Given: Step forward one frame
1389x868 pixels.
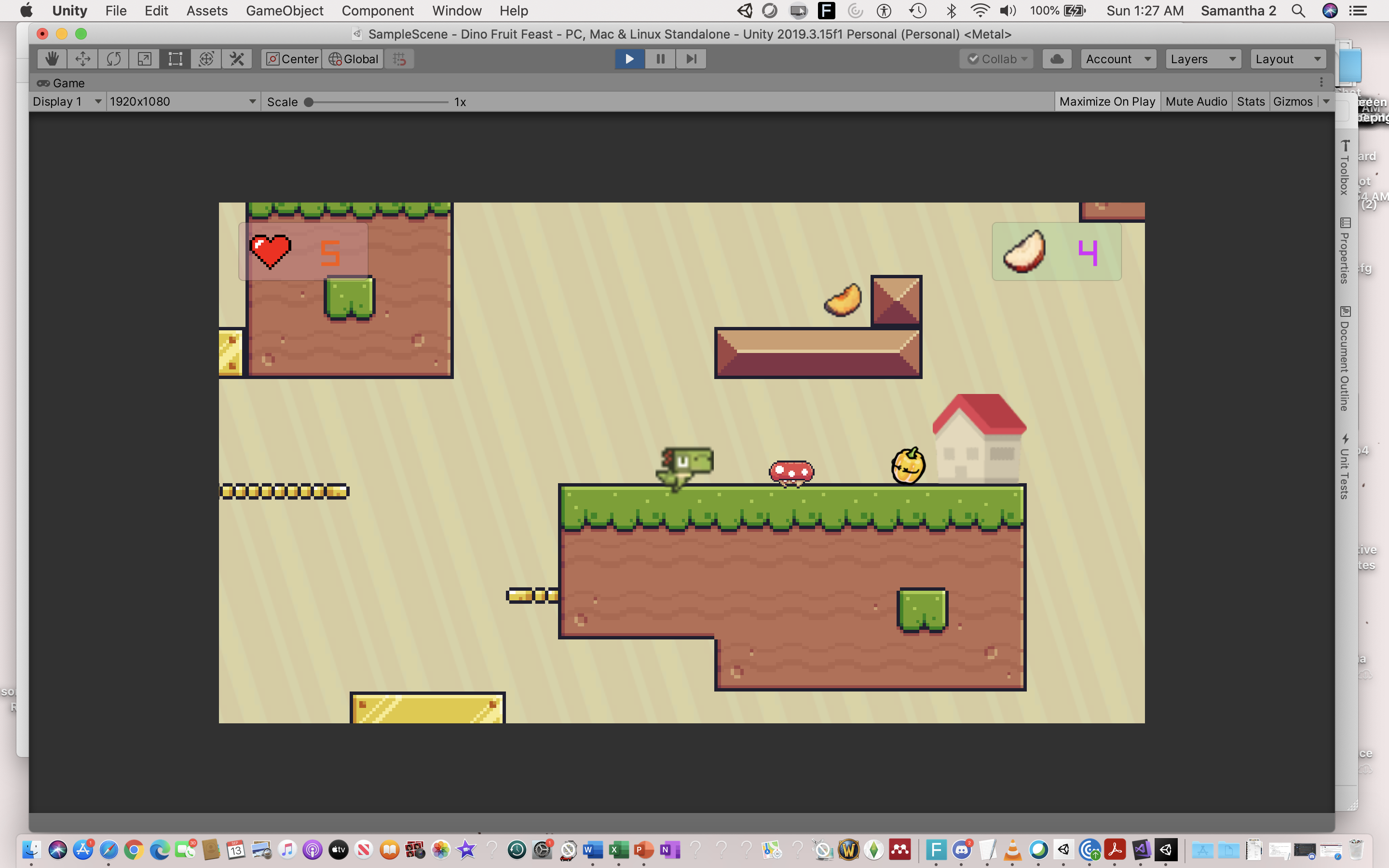Looking at the screenshot, I should (x=691, y=58).
